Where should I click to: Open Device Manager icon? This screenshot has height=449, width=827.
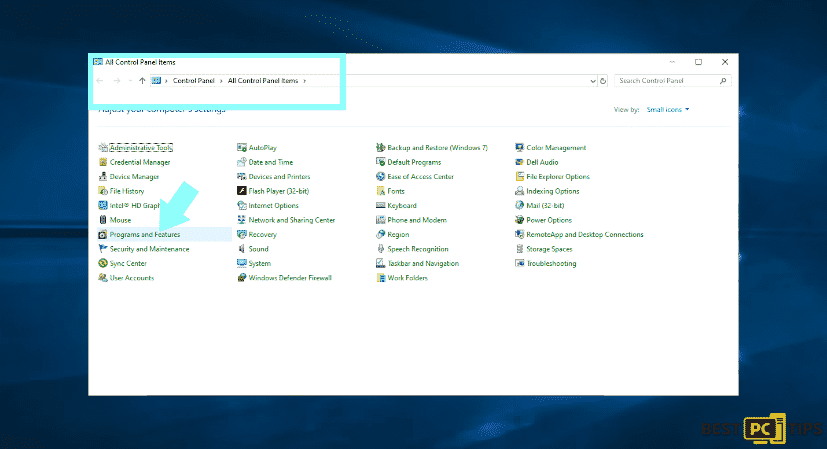(x=103, y=177)
